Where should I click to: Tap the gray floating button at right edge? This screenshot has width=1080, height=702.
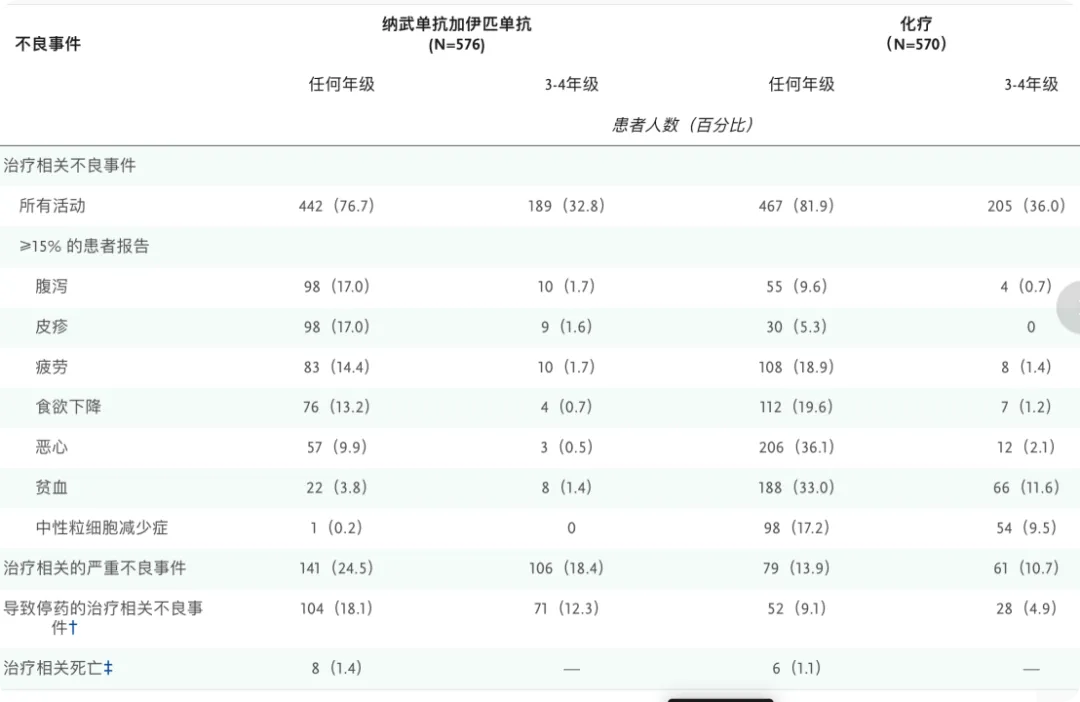[1070, 309]
